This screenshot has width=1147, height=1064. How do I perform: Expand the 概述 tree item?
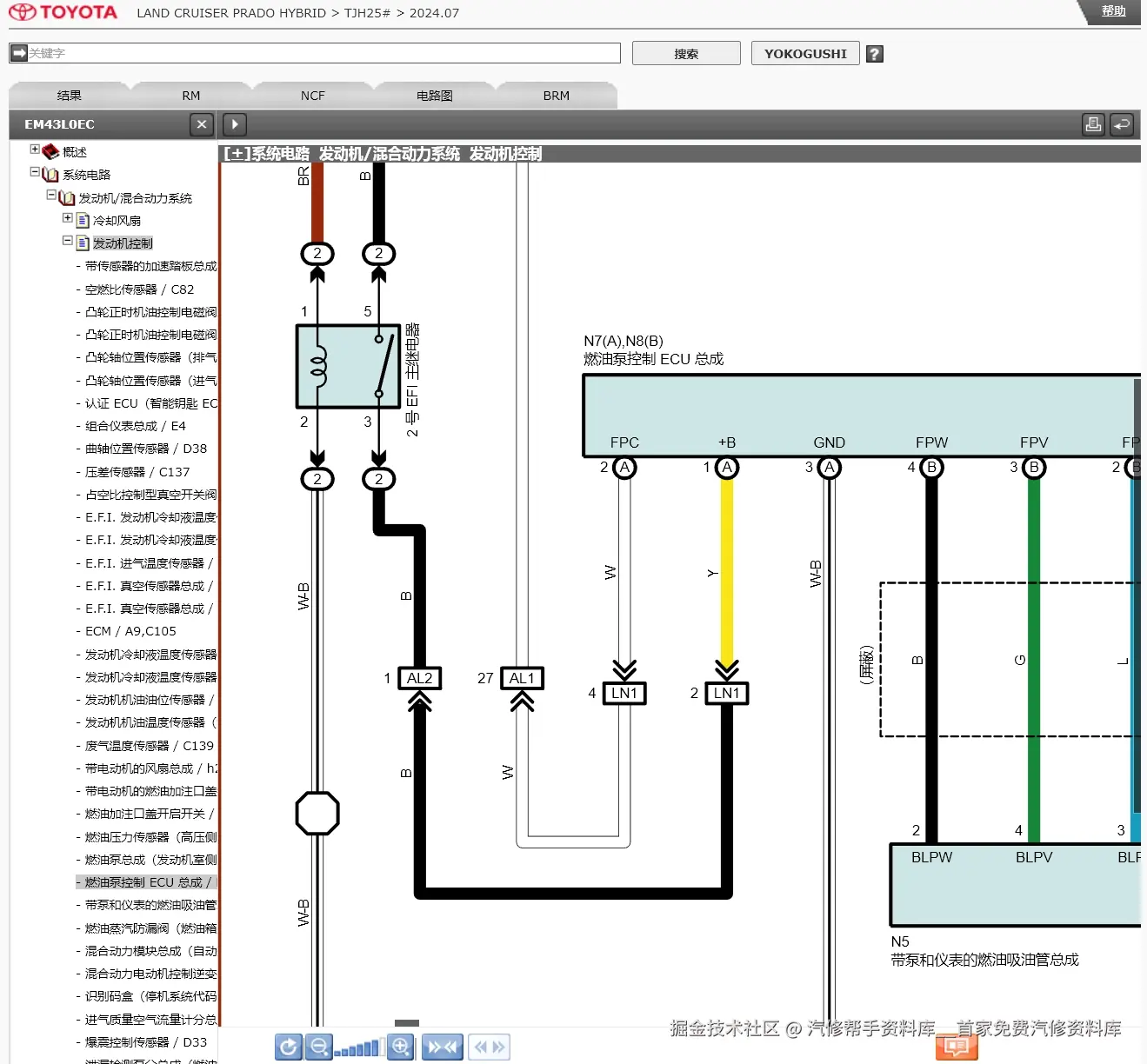35,150
